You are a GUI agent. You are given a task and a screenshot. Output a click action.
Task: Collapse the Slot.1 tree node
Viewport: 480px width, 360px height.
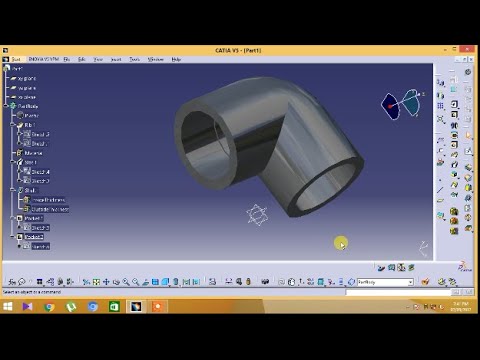pyautogui.click(x=13, y=162)
